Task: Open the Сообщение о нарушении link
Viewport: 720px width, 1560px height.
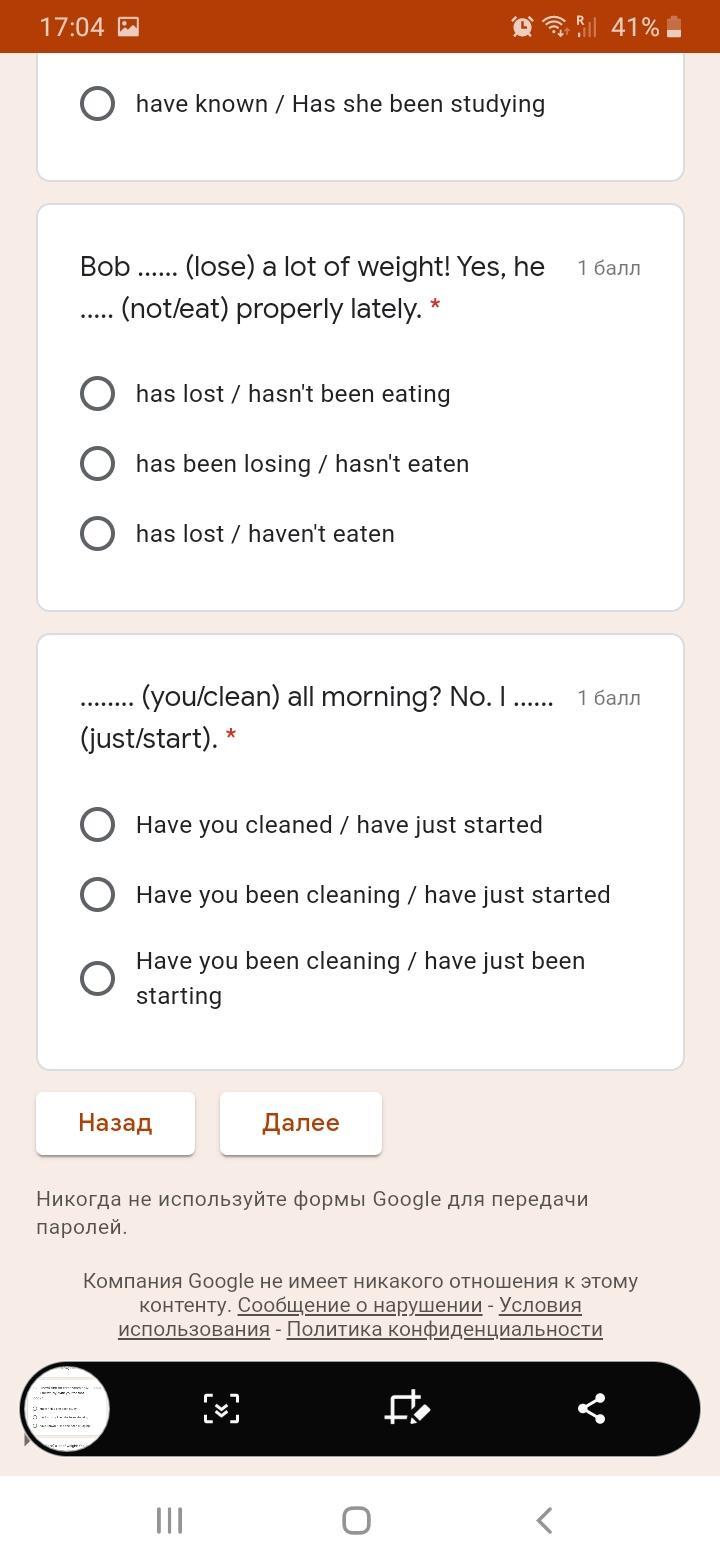Action: coord(360,1305)
